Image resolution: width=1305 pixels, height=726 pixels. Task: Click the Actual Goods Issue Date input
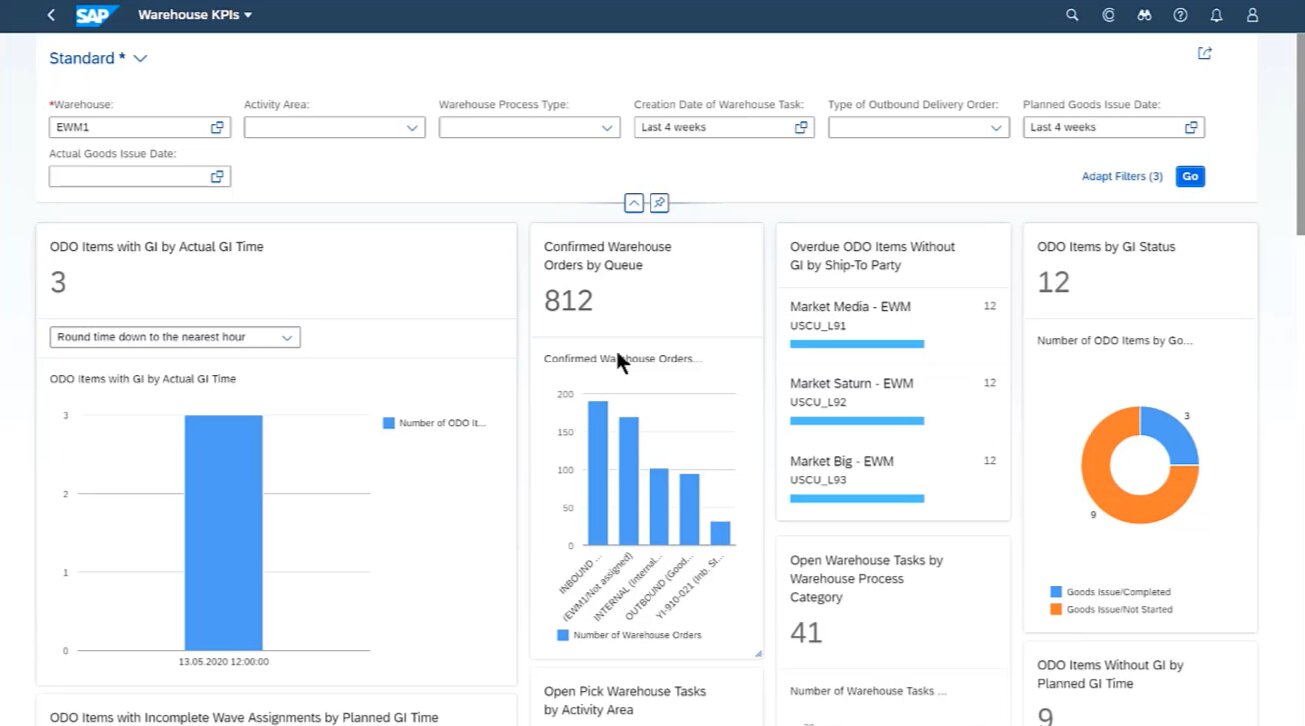coord(128,177)
